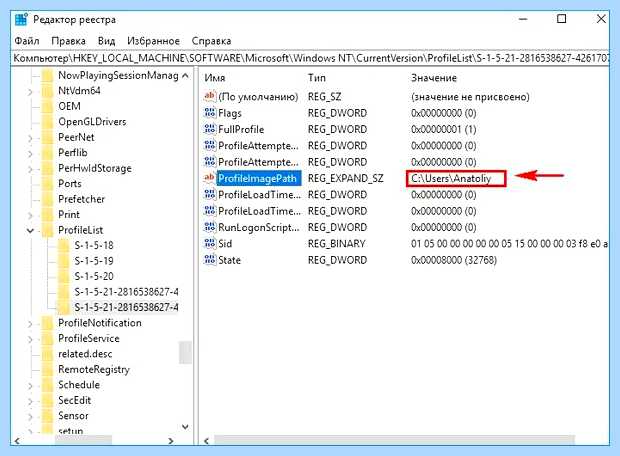Click the Тип column header
Viewport: 620px width, 456px height.
[x=317, y=78]
